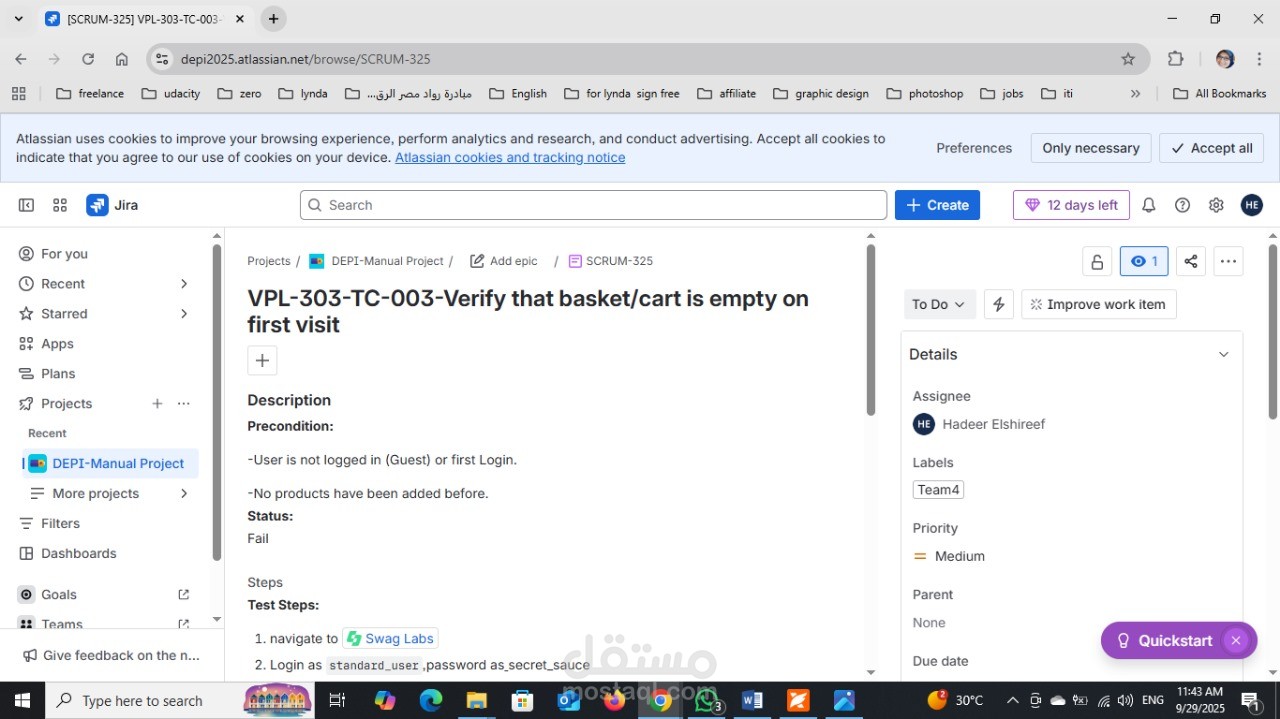Screen dimensions: 1280x719
Task: Reload the page
Action: [x=88, y=59]
